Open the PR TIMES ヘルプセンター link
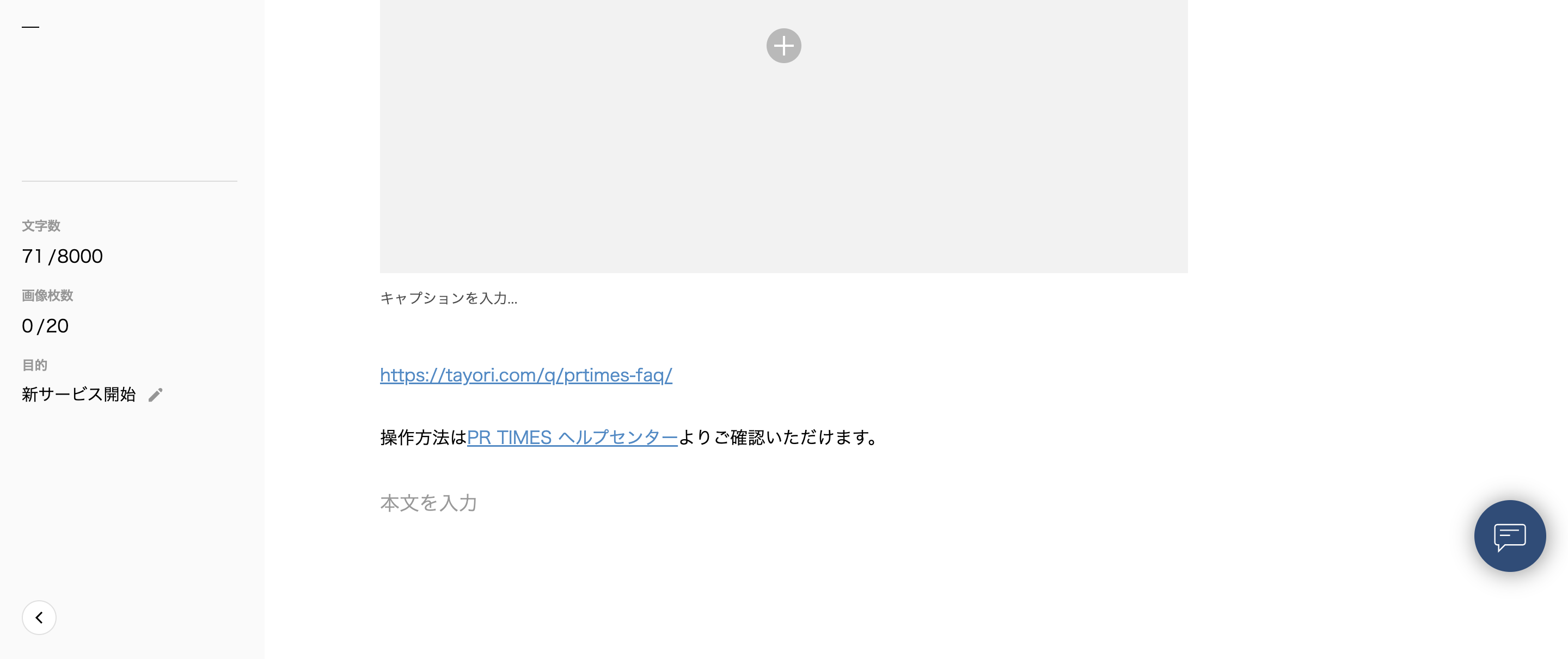The width and height of the screenshot is (1568, 659). pos(572,437)
